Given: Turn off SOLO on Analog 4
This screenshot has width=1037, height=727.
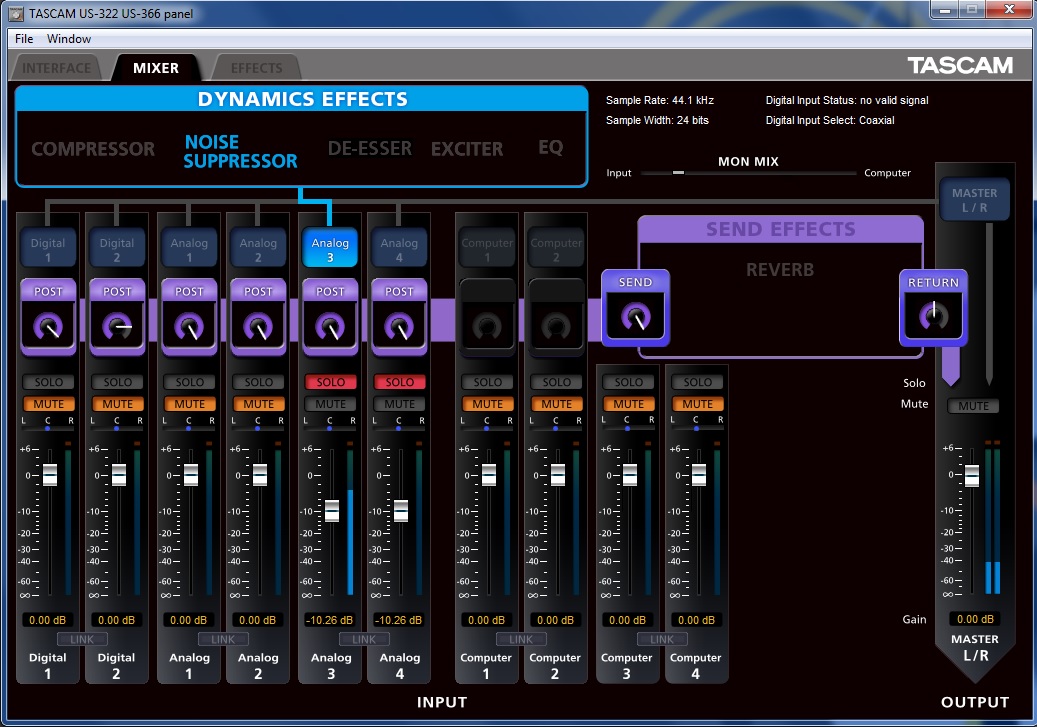Looking at the screenshot, I should tap(399, 382).
